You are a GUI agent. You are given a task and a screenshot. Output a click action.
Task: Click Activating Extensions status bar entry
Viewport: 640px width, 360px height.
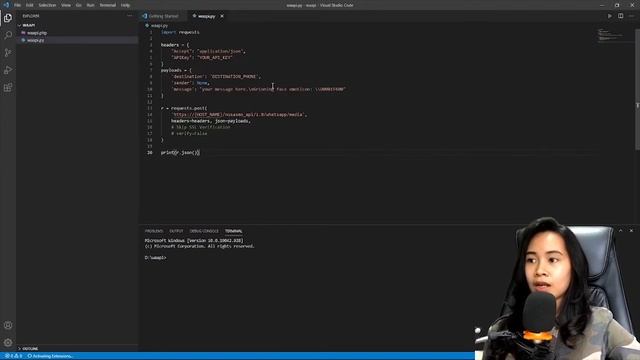(50, 356)
